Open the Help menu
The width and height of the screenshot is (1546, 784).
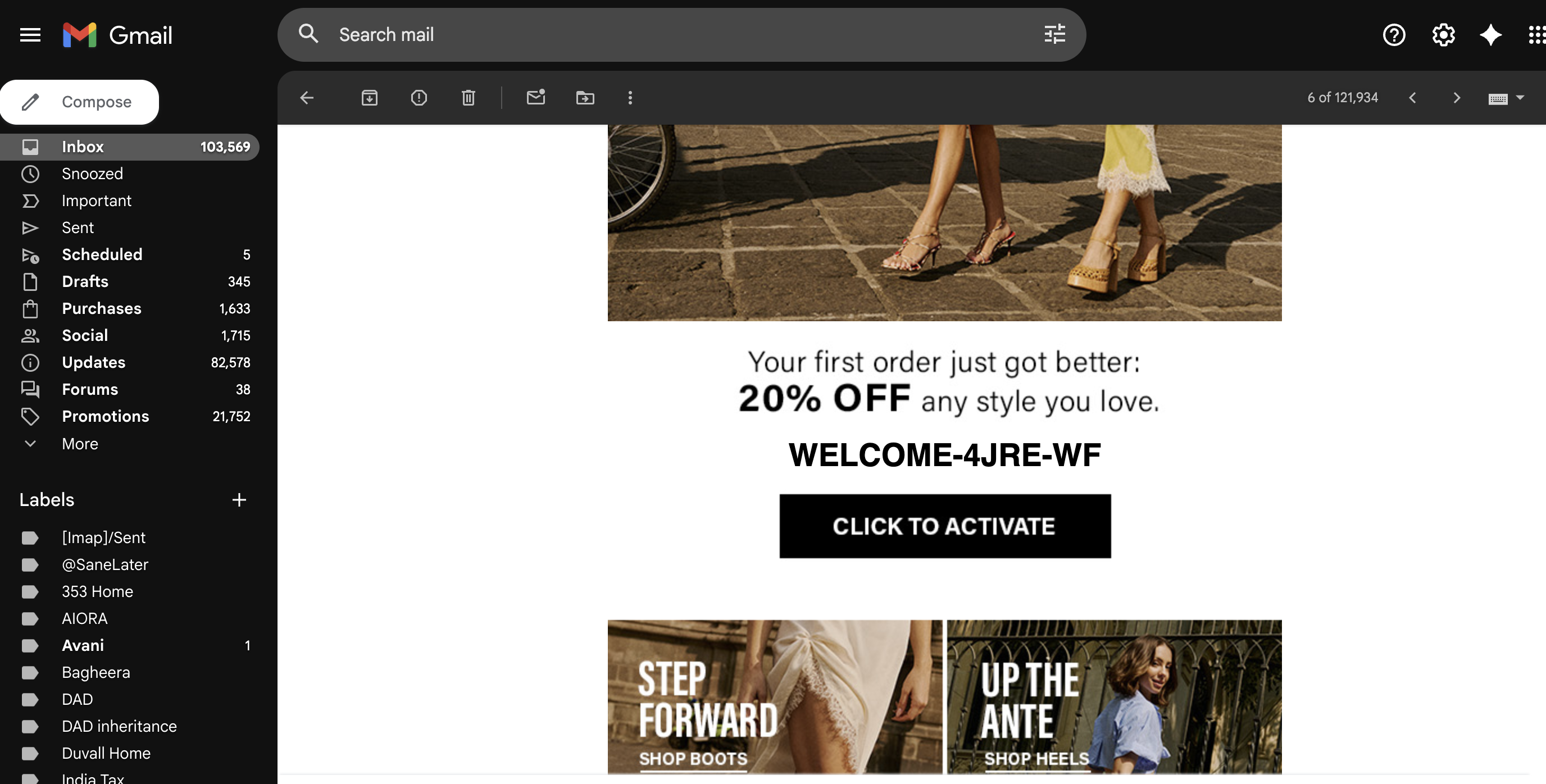1395,35
